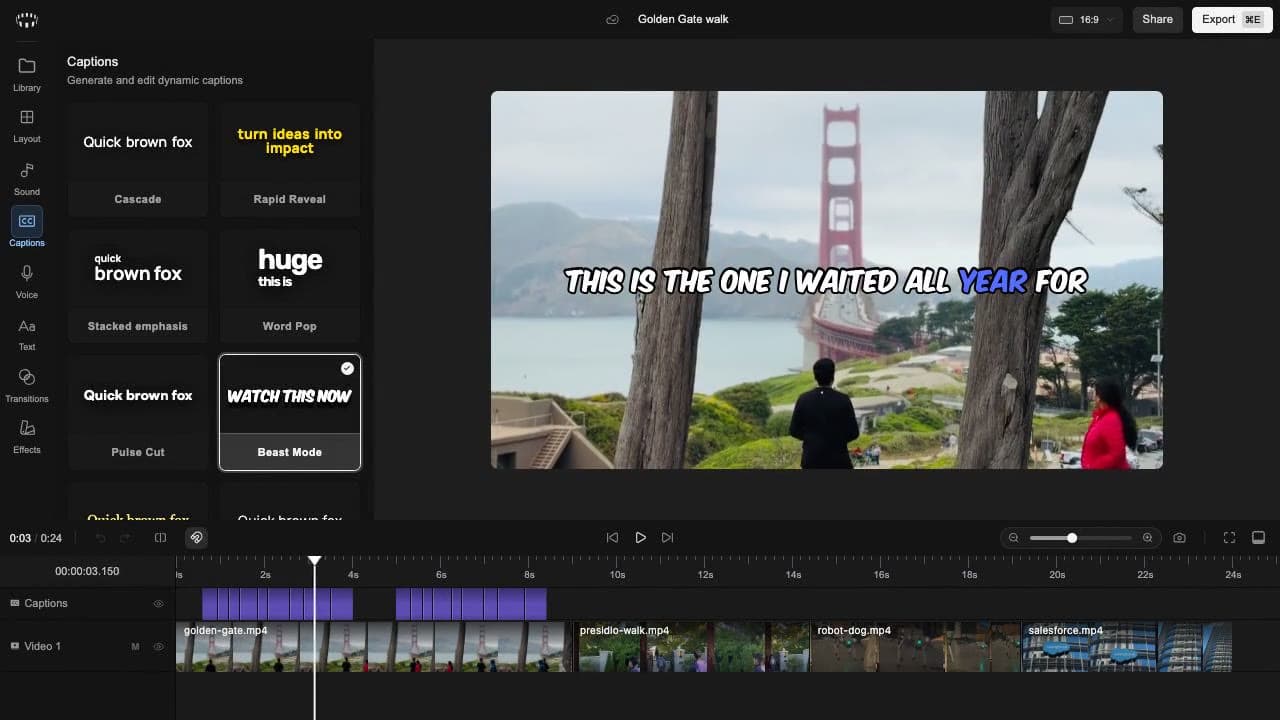Open the 16:9 aspect ratio dropdown
The image size is (1280, 720).
point(1086,20)
